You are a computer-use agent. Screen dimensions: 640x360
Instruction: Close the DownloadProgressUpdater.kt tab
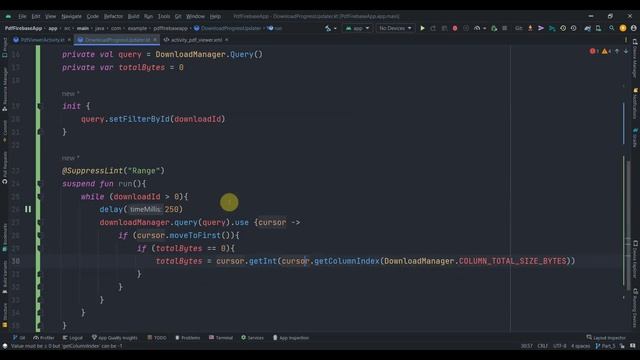(155, 40)
